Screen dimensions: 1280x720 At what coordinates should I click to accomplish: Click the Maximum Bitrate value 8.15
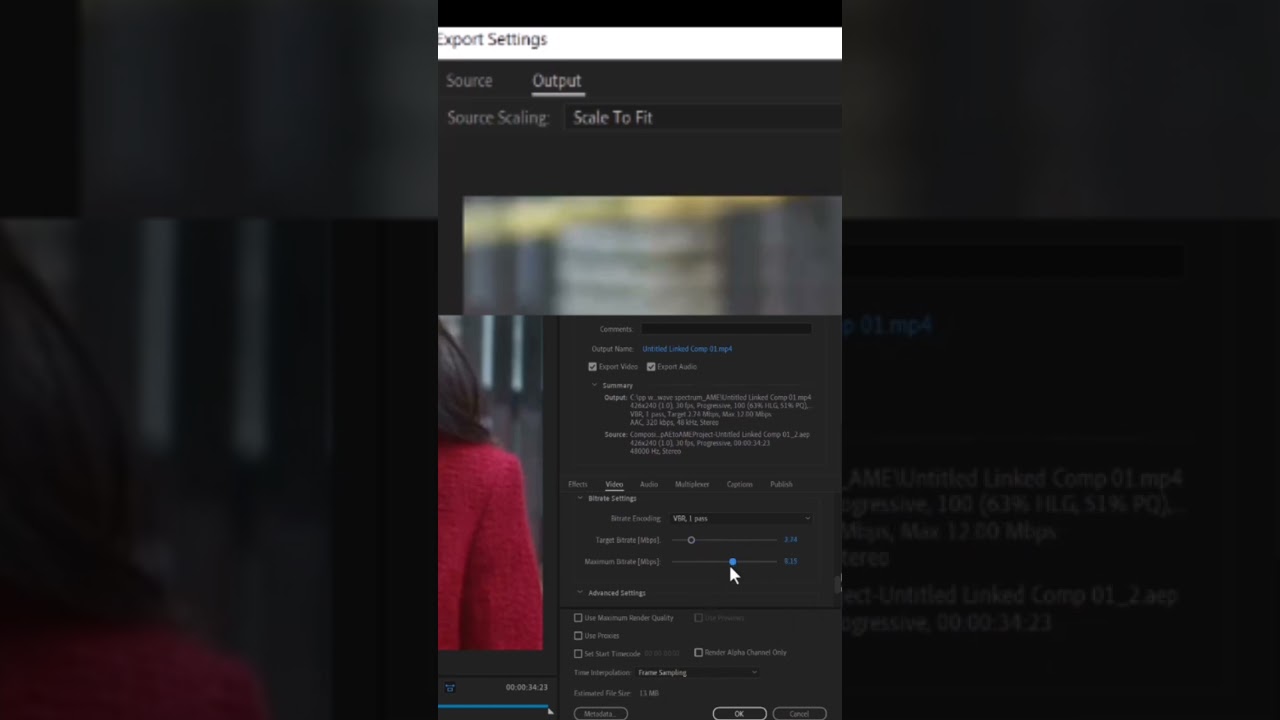(x=791, y=562)
